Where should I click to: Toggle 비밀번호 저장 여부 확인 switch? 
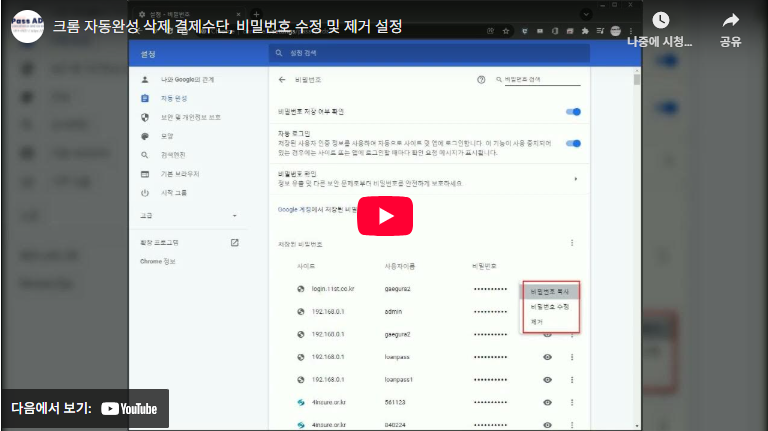[573, 112]
